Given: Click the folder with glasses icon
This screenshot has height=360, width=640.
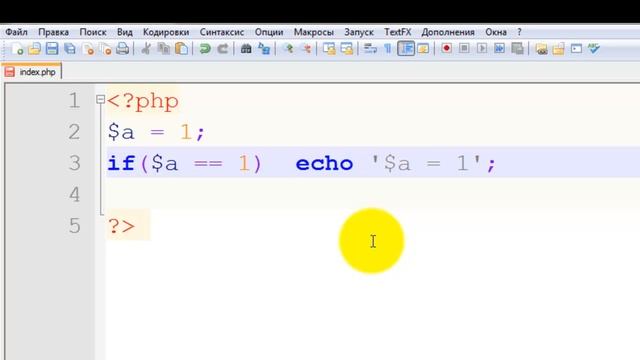Looking at the screenshot, I should (x=541, y=49).
